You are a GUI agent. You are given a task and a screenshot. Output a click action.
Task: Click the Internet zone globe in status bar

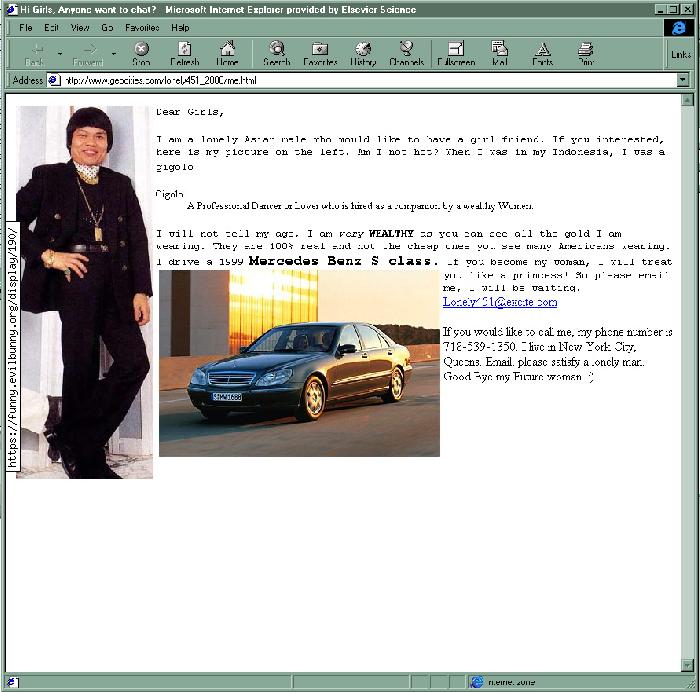(477, 682)
